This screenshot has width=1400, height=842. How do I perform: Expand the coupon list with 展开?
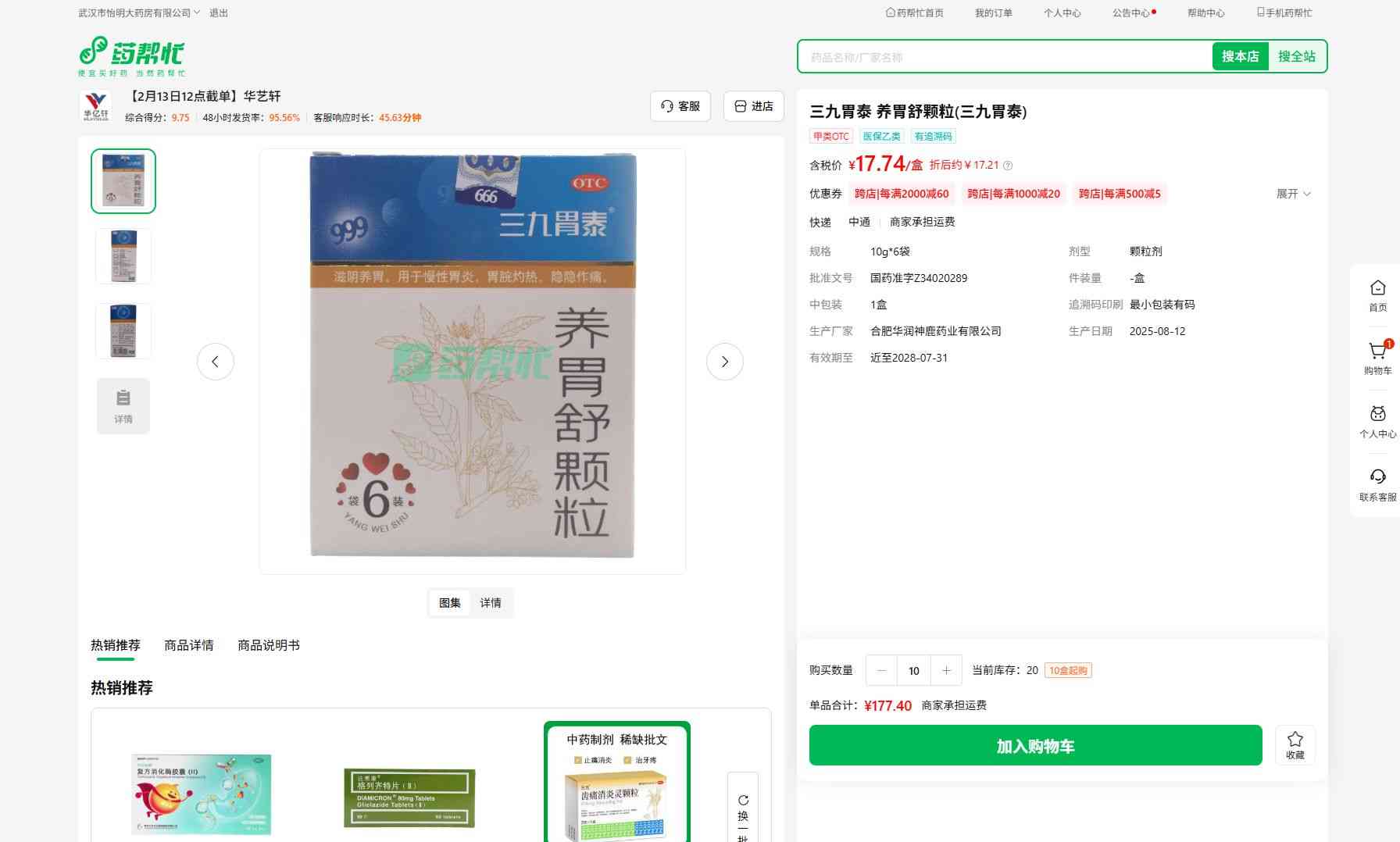(x=1293, y=194)
